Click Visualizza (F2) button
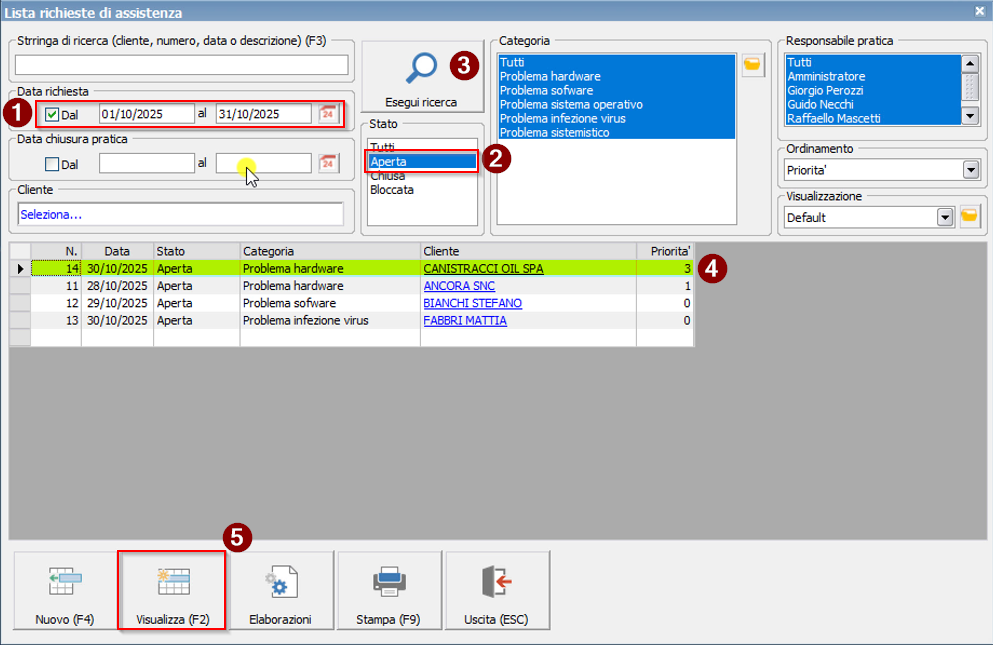Screen dimensions: 993x645 (171, 591)
